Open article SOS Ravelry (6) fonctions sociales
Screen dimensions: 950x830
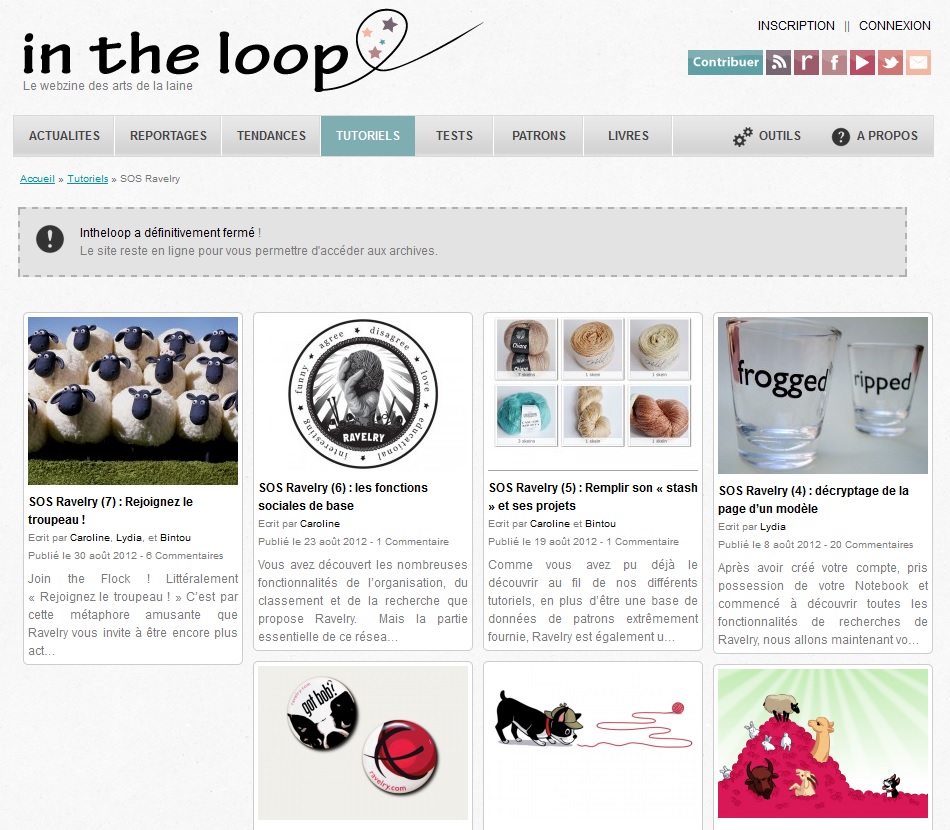343,497
